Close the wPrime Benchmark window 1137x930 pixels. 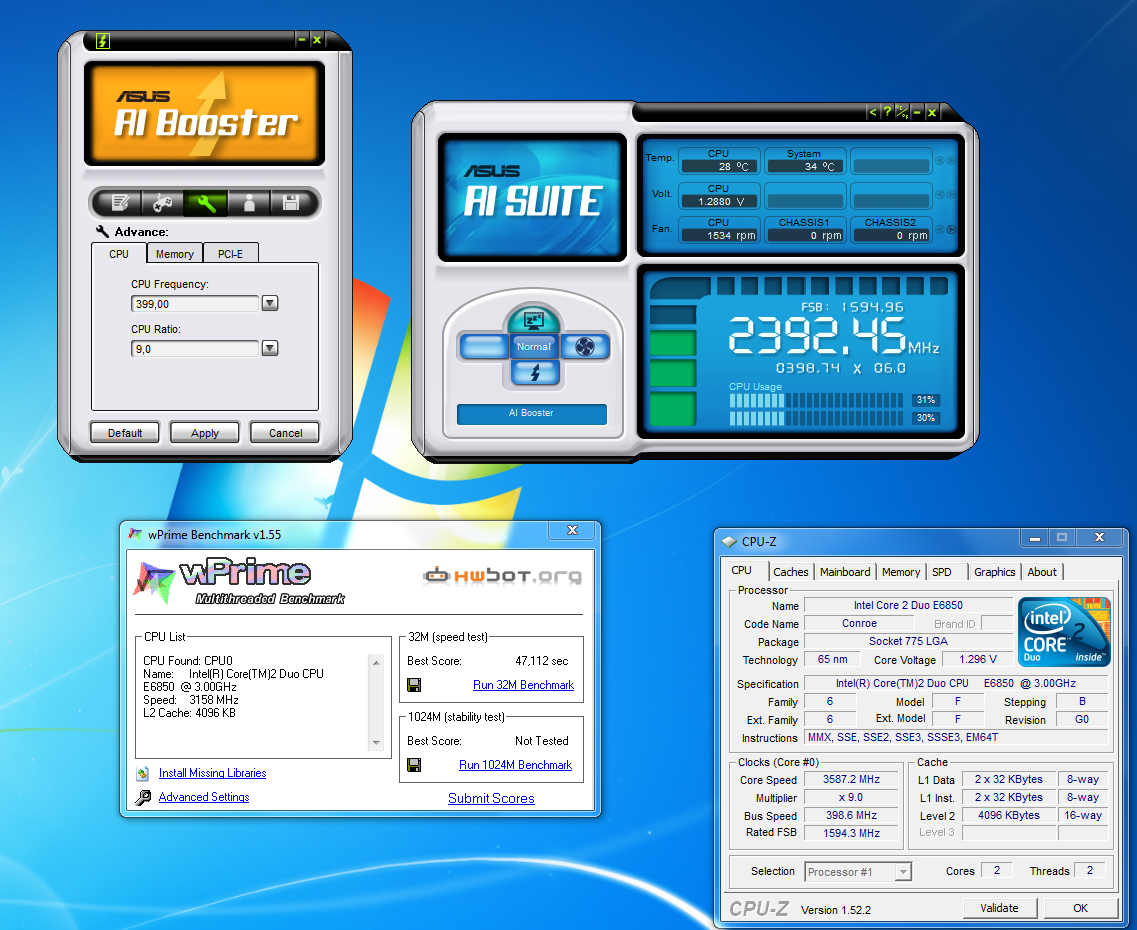coord(572,530)
